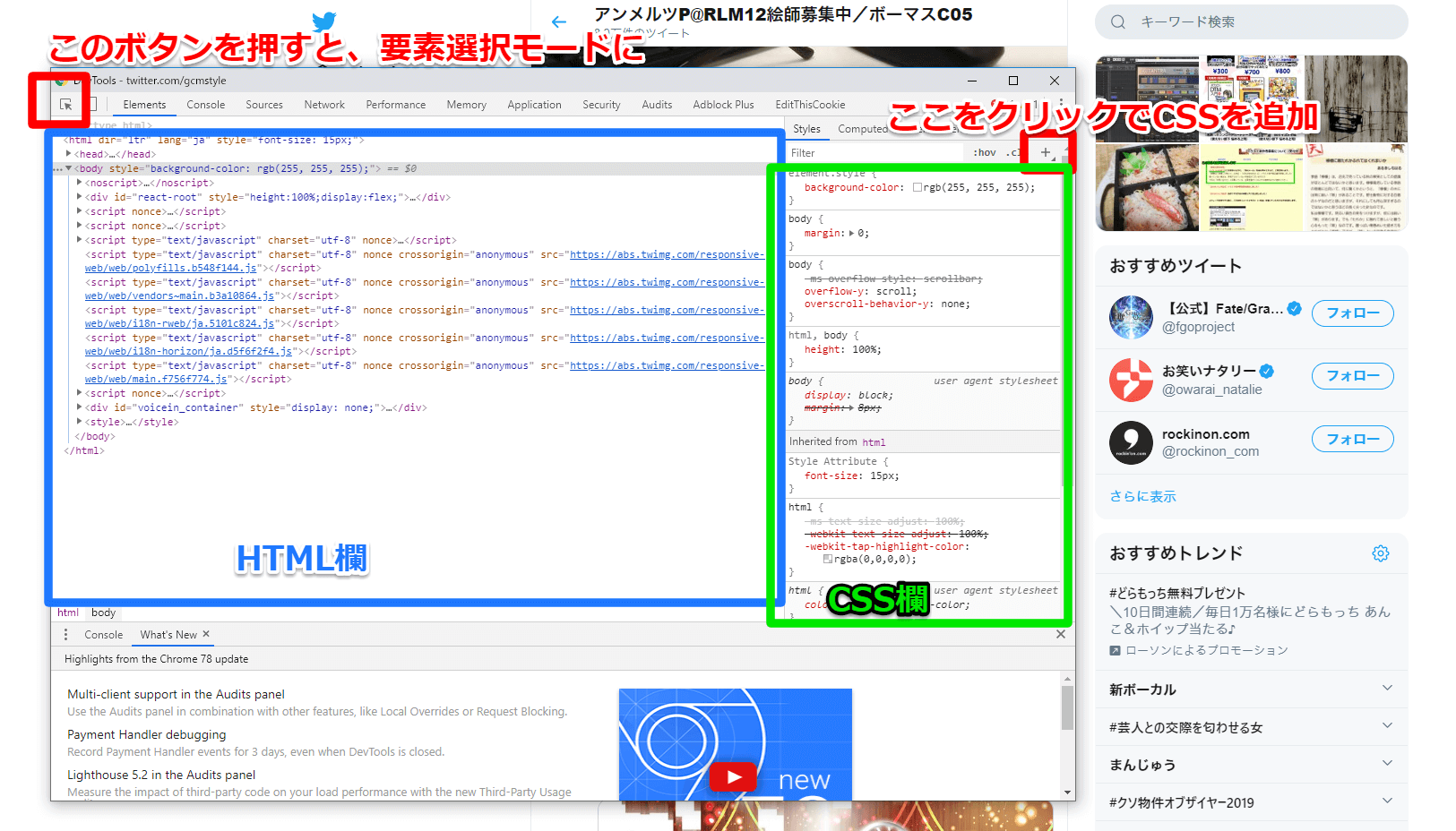Toggle the .cls class editor

[x=1013, y=152]
